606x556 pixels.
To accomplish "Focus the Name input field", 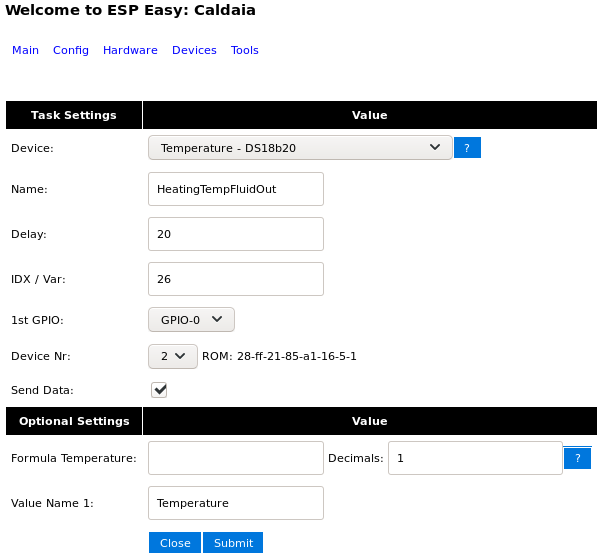I will 236,189.
